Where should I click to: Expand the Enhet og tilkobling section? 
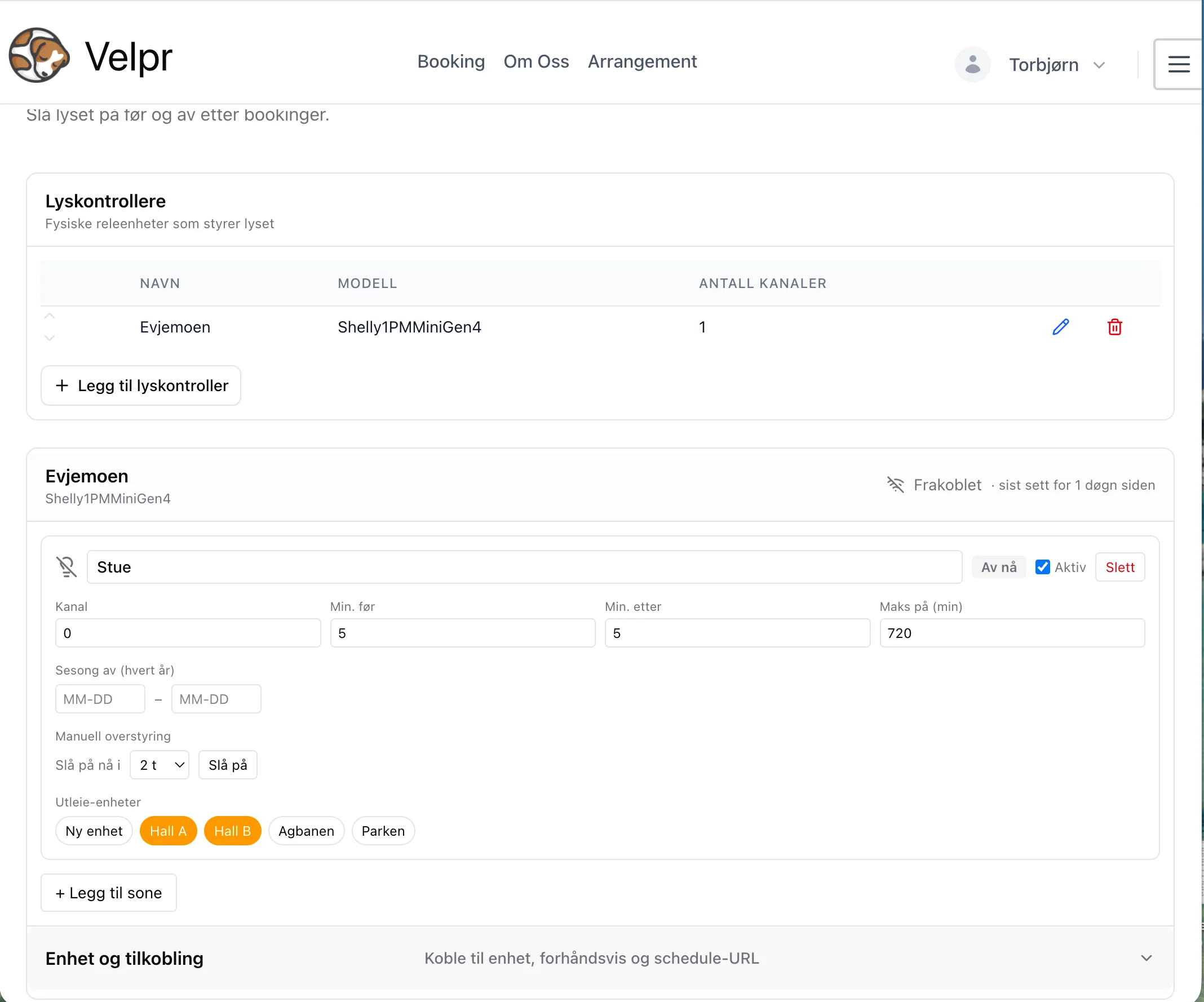(600, 958)
